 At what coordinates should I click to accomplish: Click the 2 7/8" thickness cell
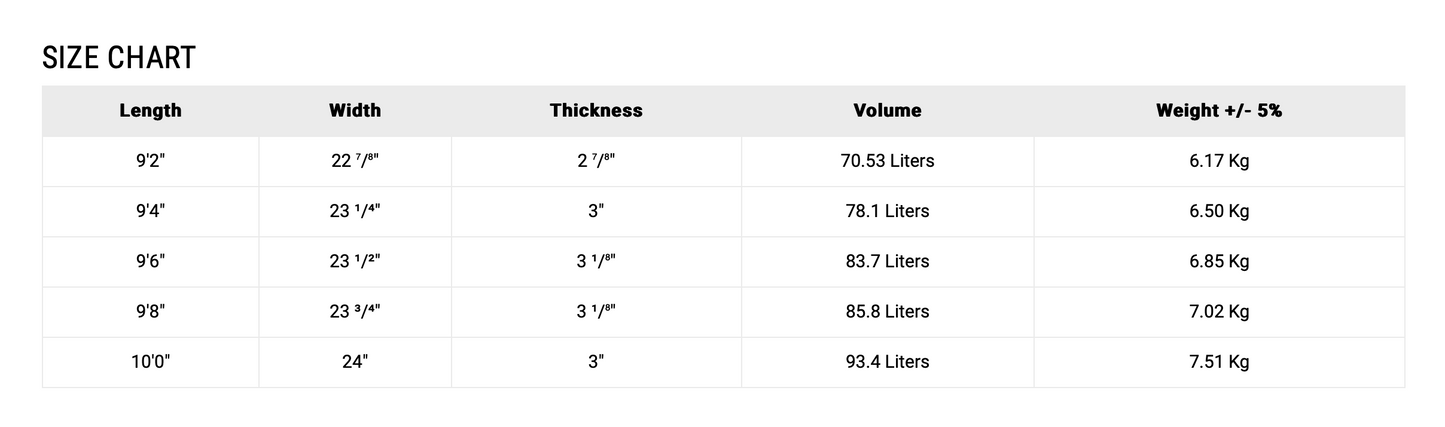pos(596,161)
